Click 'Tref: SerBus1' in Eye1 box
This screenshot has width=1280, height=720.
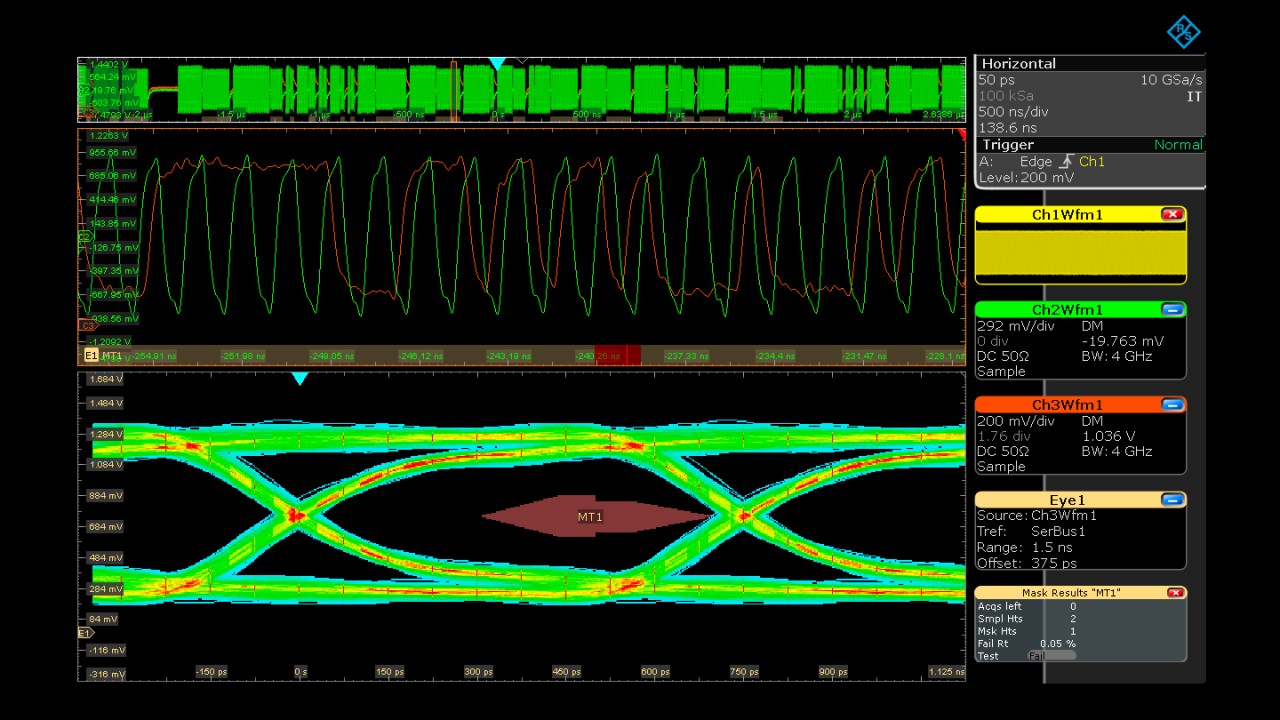point(1031,531)
